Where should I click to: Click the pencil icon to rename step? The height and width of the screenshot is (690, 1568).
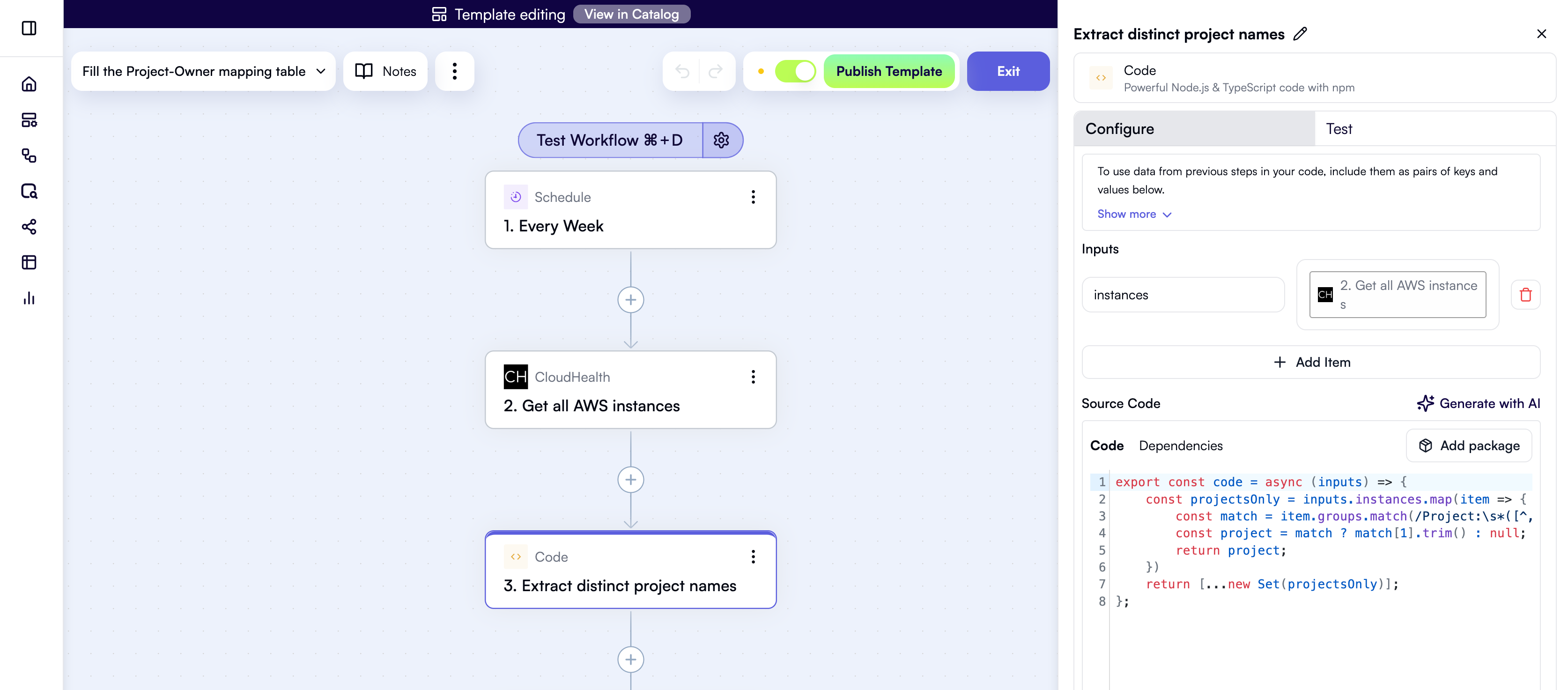pyautogui.click(x=1300, y=34)
